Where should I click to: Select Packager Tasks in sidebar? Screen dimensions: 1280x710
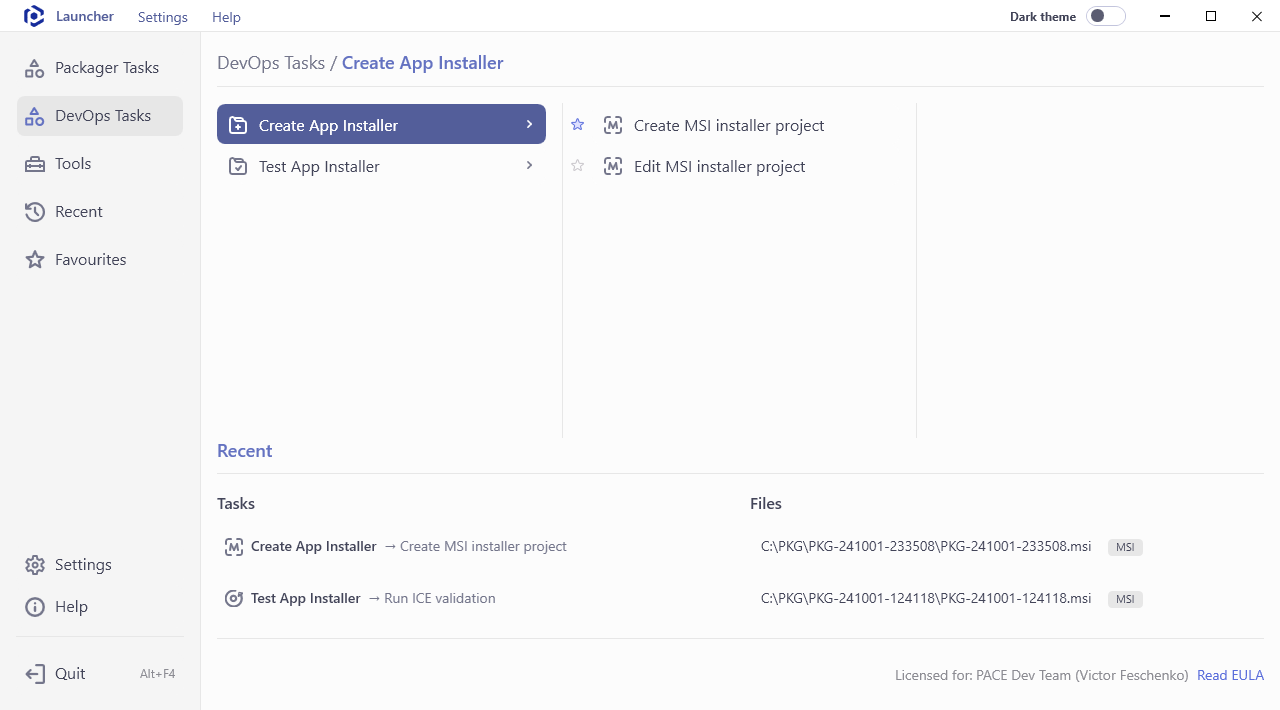click(x=100, y=68)
